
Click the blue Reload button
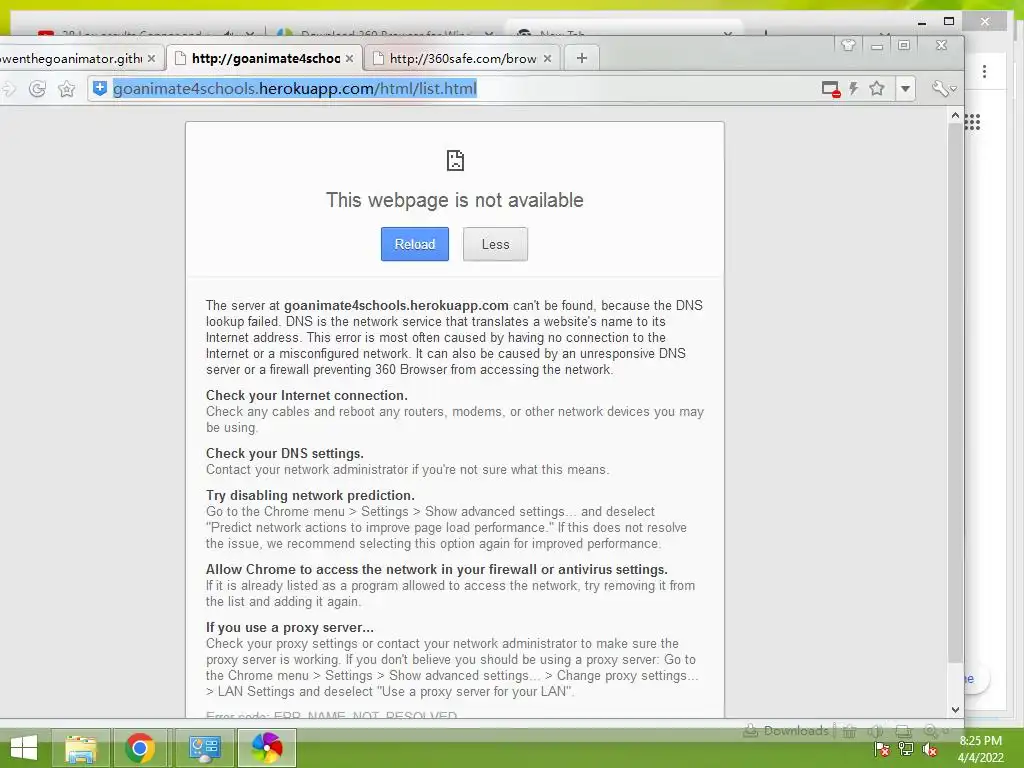pos(415,244)
